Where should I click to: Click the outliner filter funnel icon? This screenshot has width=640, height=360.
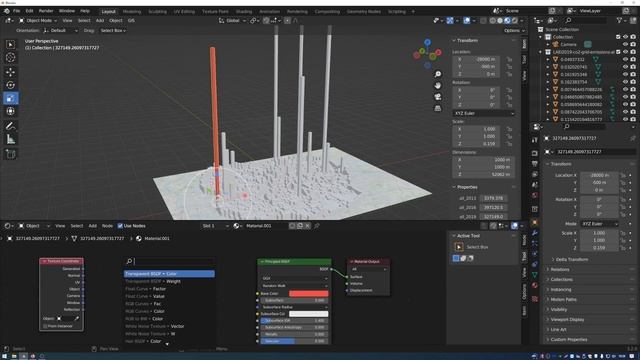click(620, 20)
